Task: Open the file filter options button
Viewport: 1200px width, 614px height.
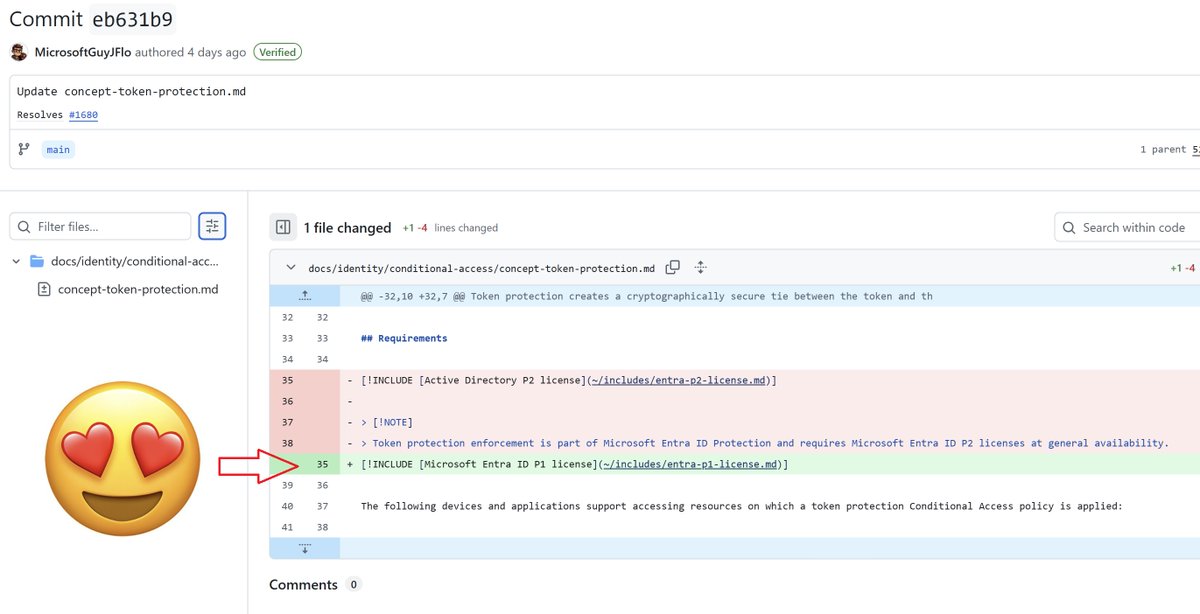Action: (212, 227)
